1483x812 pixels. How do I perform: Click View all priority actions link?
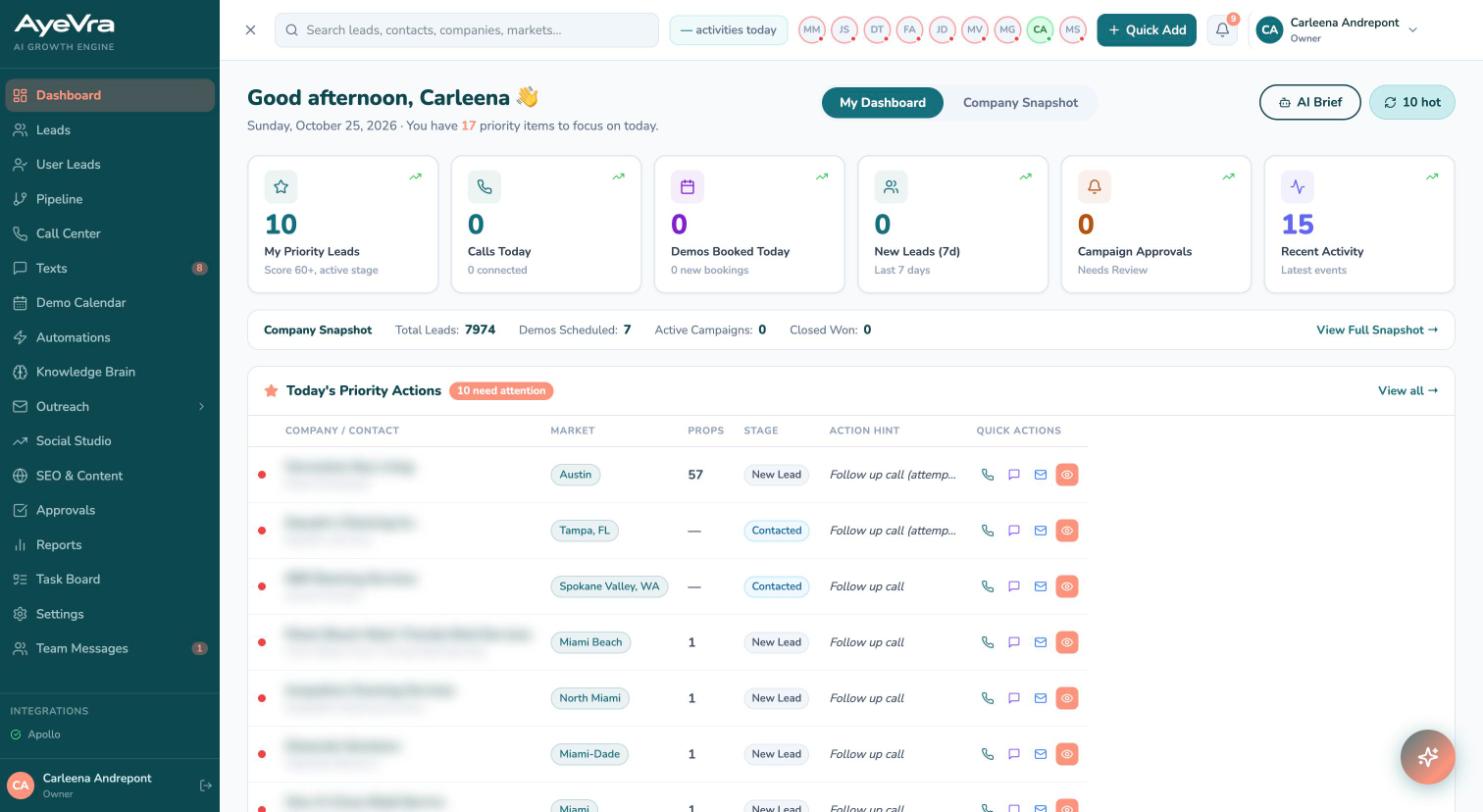click(x=1408, y=391)
